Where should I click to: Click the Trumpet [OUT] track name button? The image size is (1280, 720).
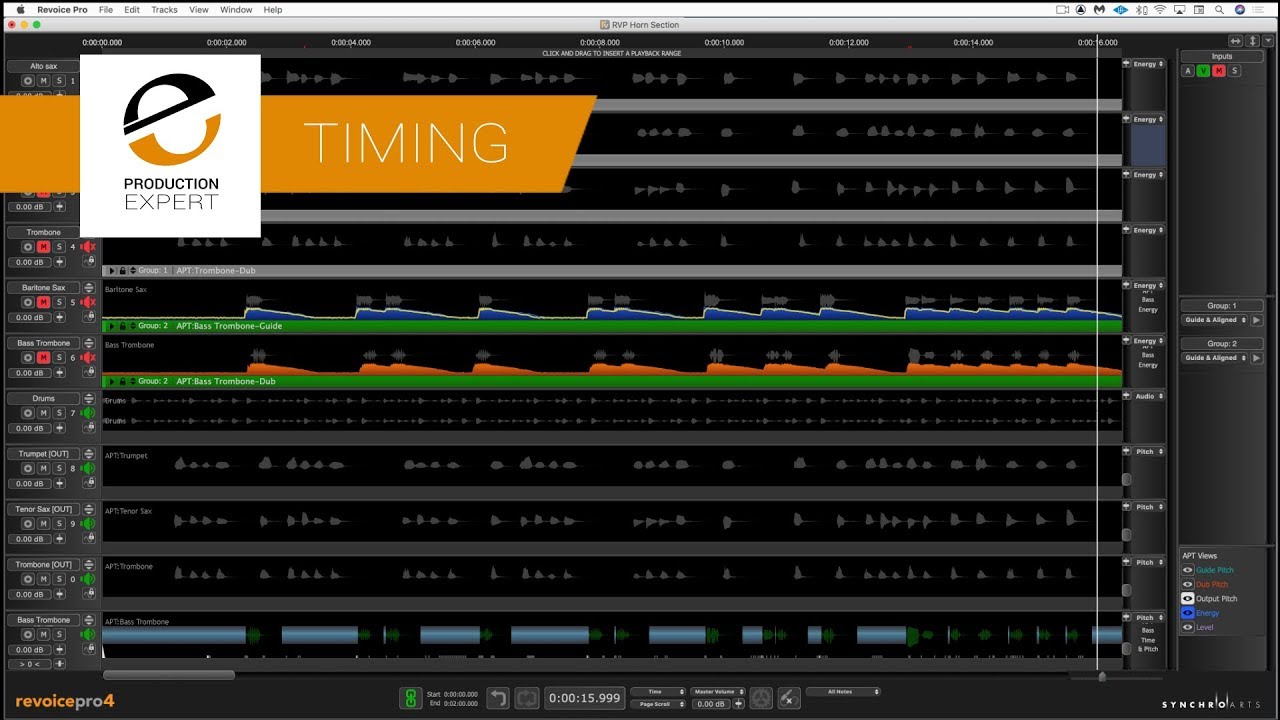pyautogui.click(x=43, y=454)
